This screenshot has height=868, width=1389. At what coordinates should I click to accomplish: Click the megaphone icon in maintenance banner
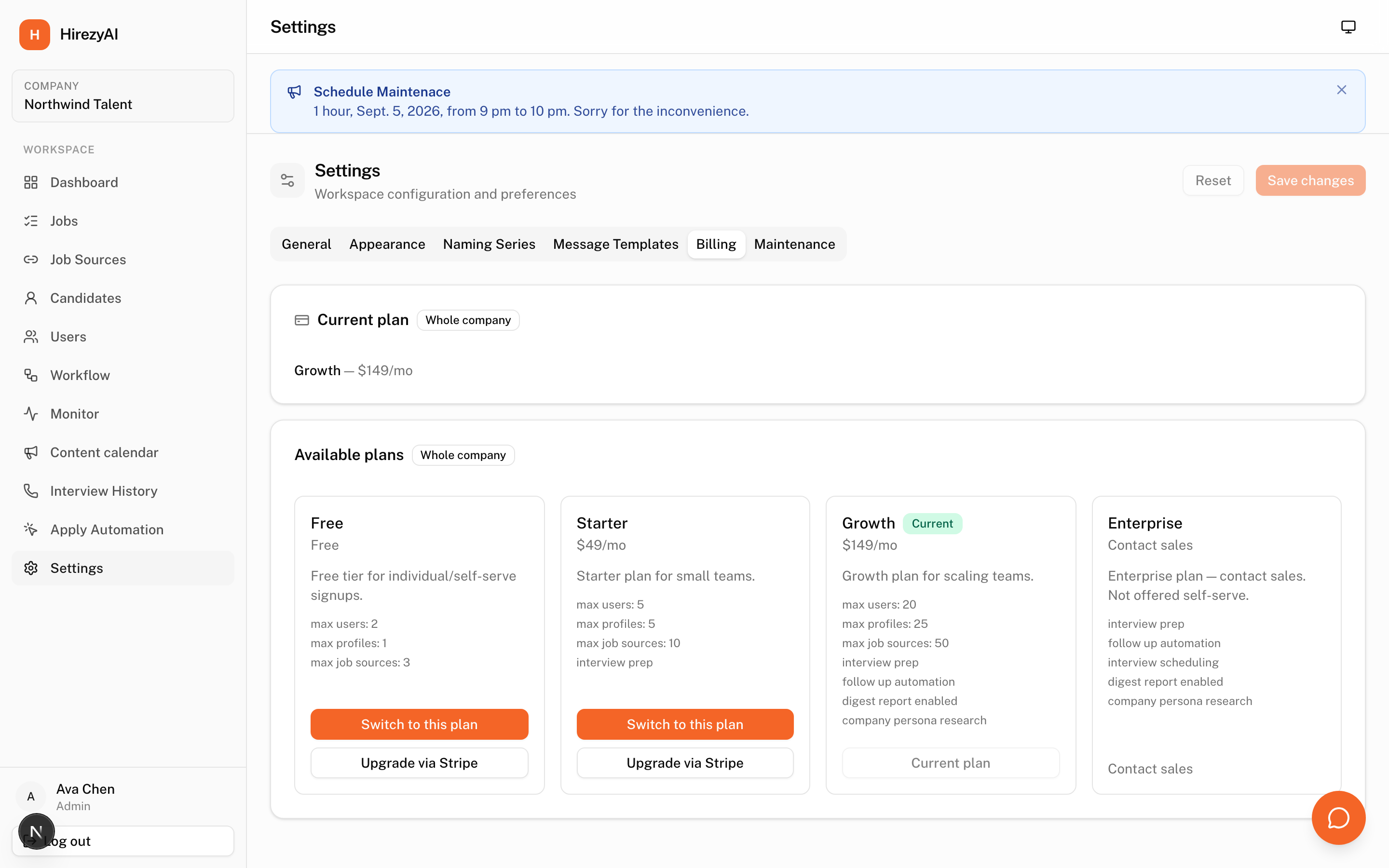click(295, 92)
